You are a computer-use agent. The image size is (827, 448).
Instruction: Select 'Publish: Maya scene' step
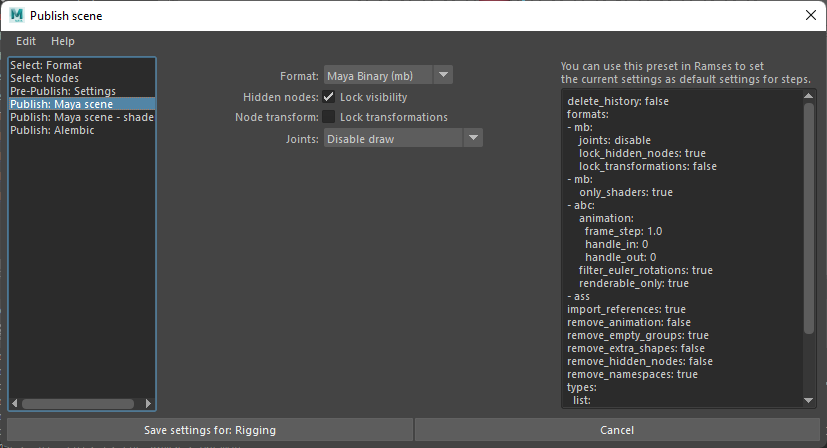tap(61, 104)
